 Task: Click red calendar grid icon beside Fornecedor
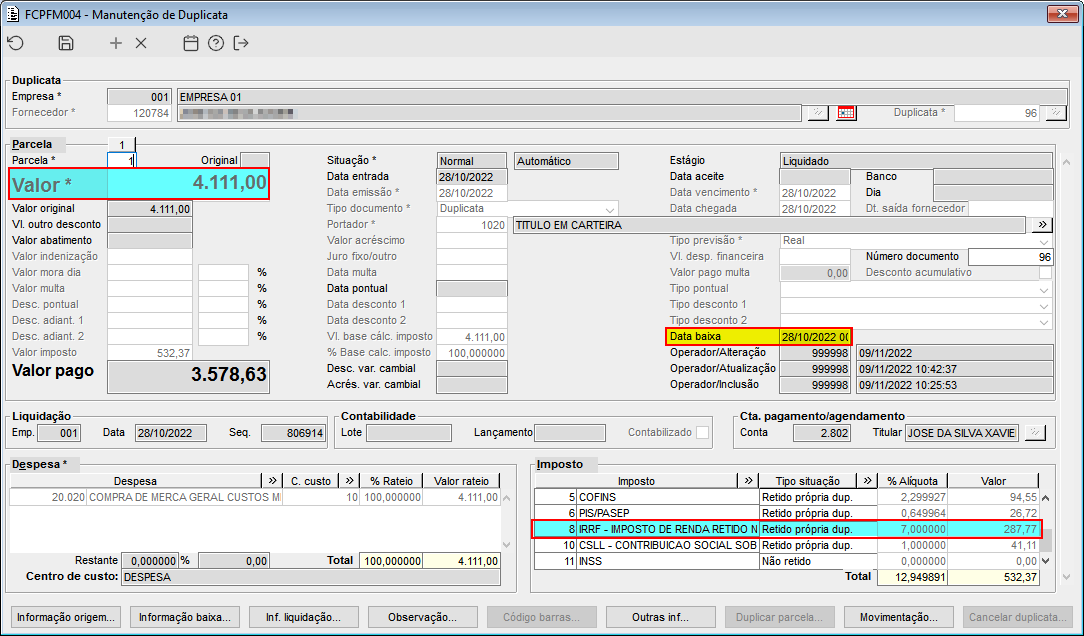coord(847,113)
